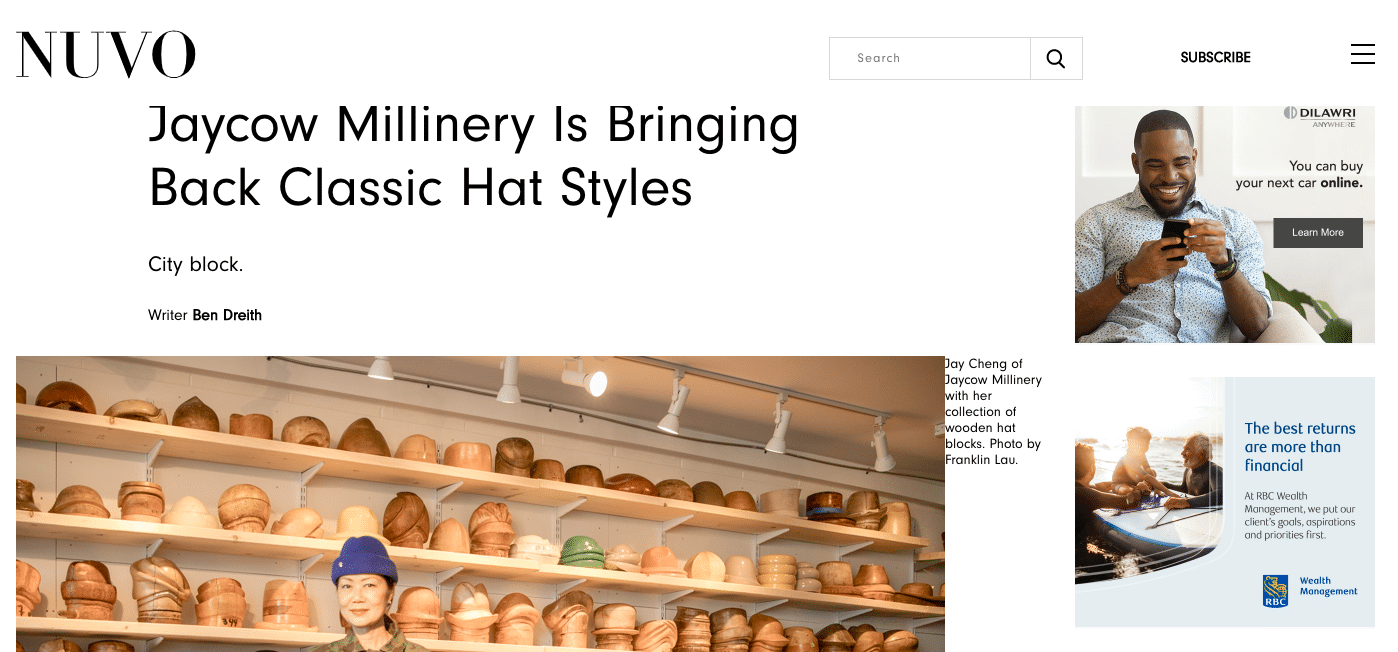Click the RBC ad body text paragraph
1398x652 pixels.
coord(1299,516)
